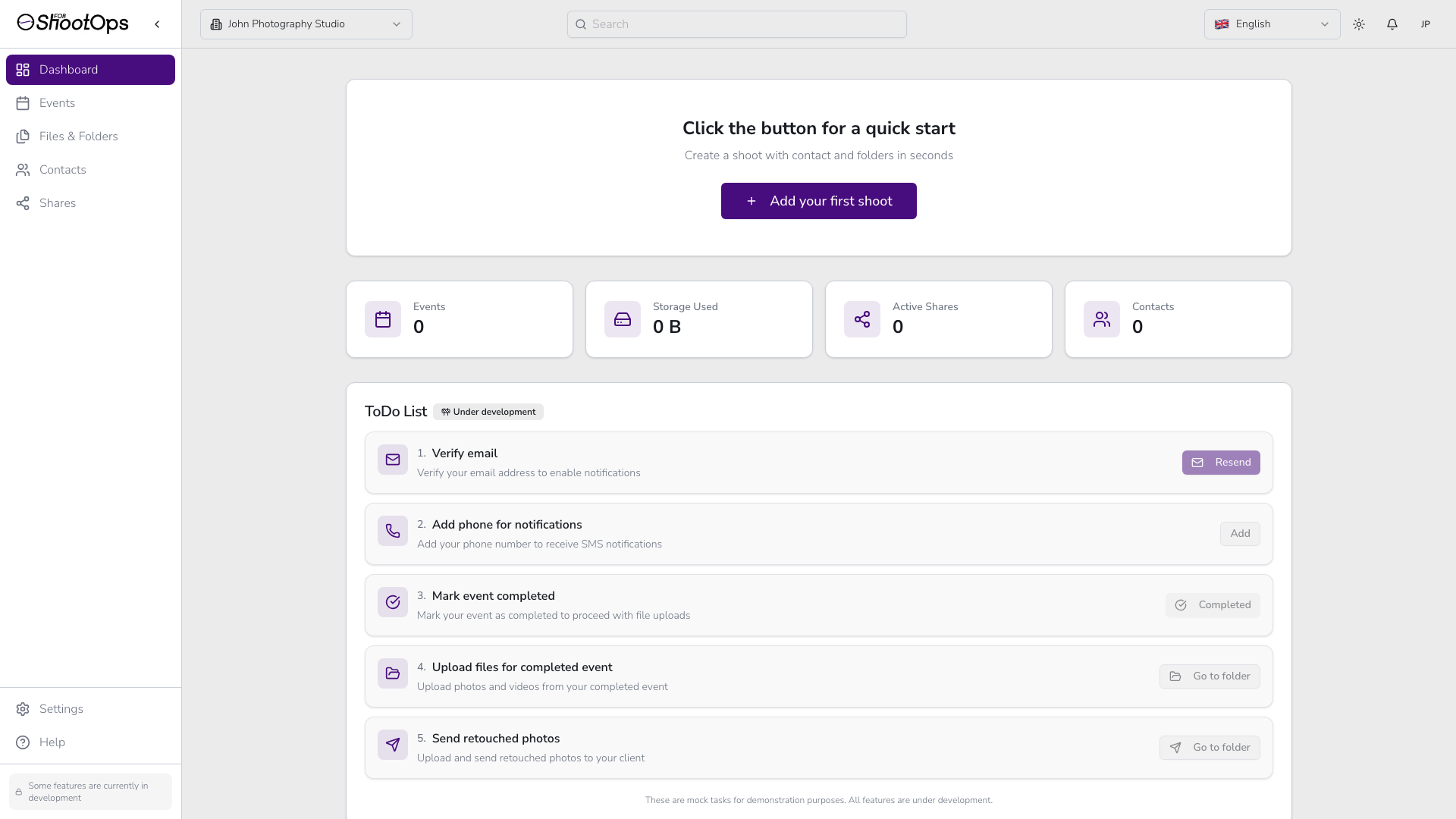Open notifications bell icon
The width and height of the screenshot is (1456, 819).
[1392, 24]
